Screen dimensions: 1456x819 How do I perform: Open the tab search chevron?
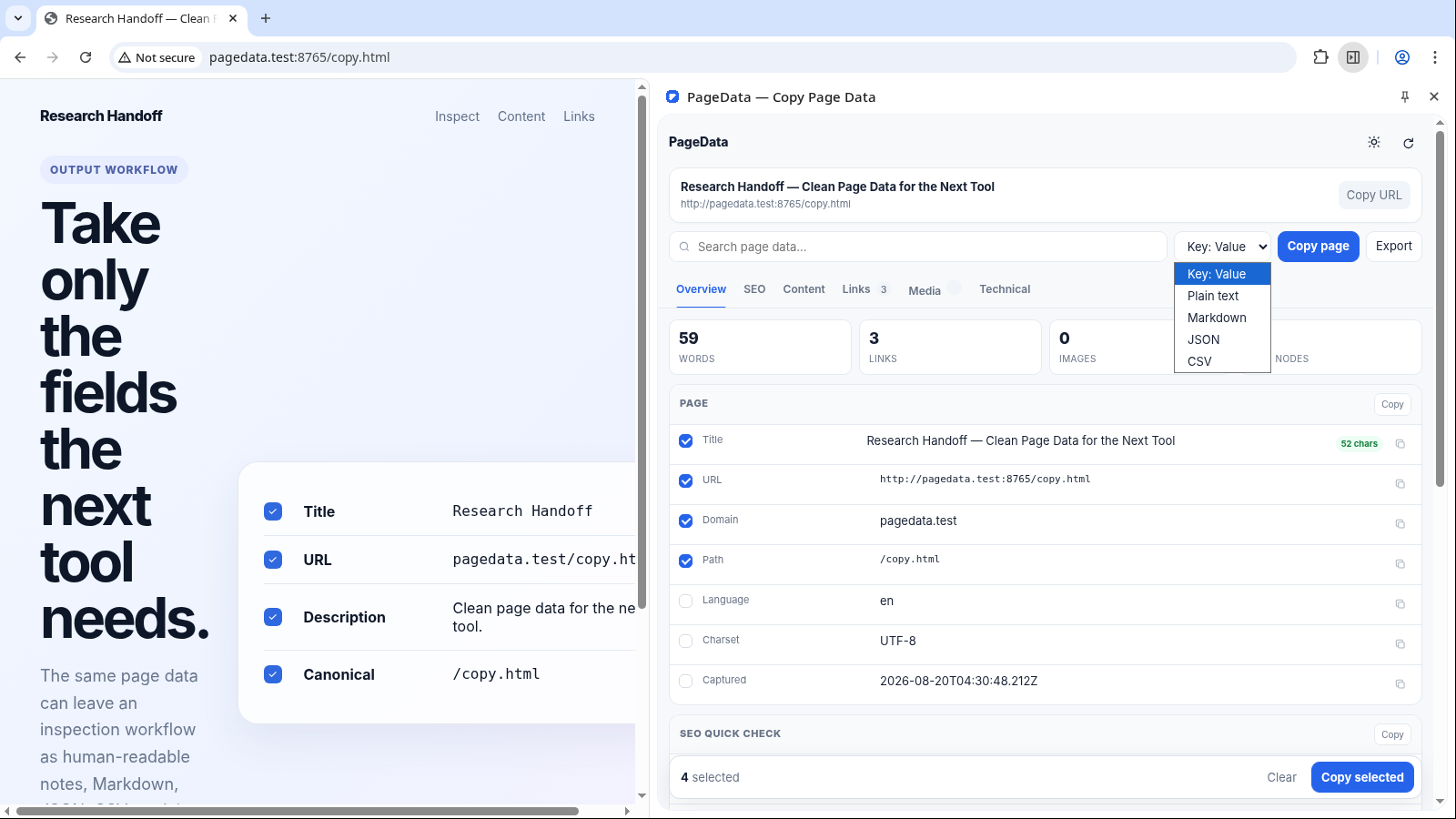pos(17,18)
